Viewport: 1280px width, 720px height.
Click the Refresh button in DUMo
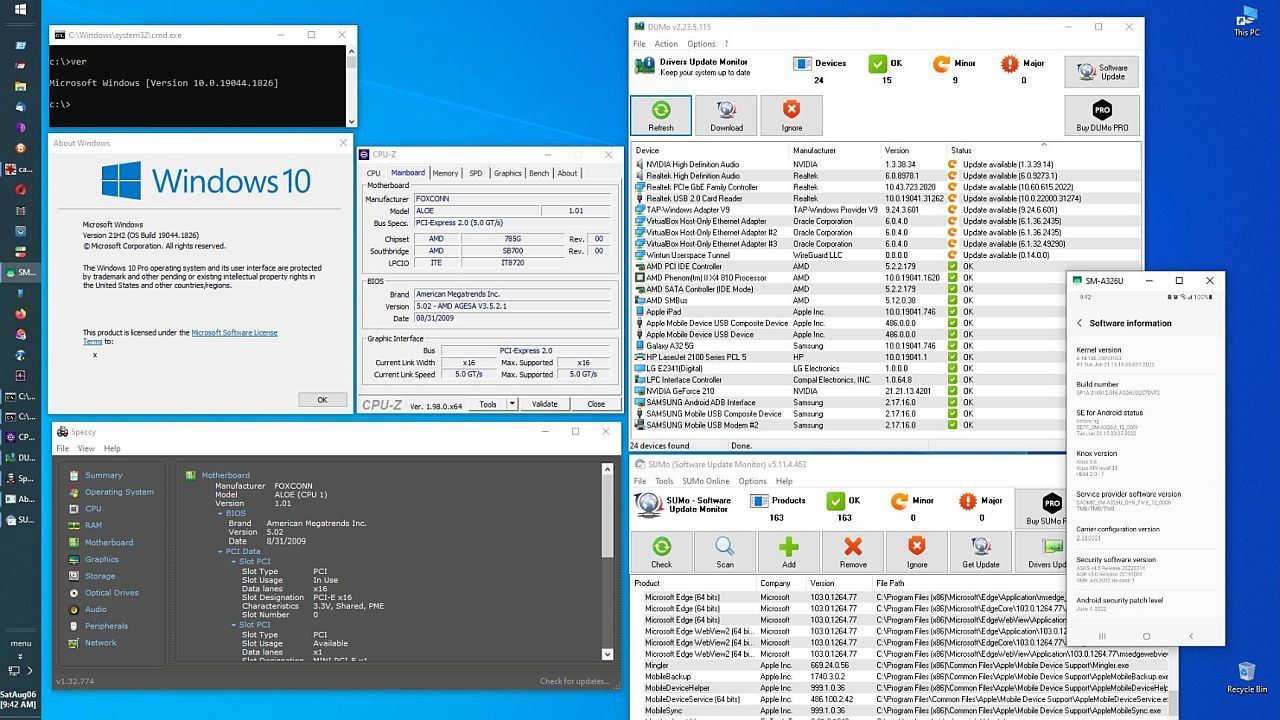[x=660, y=116]
